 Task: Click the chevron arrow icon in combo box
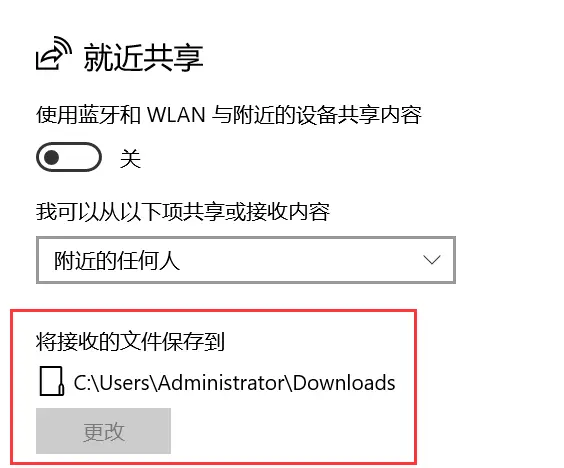[x=432, y=260]
